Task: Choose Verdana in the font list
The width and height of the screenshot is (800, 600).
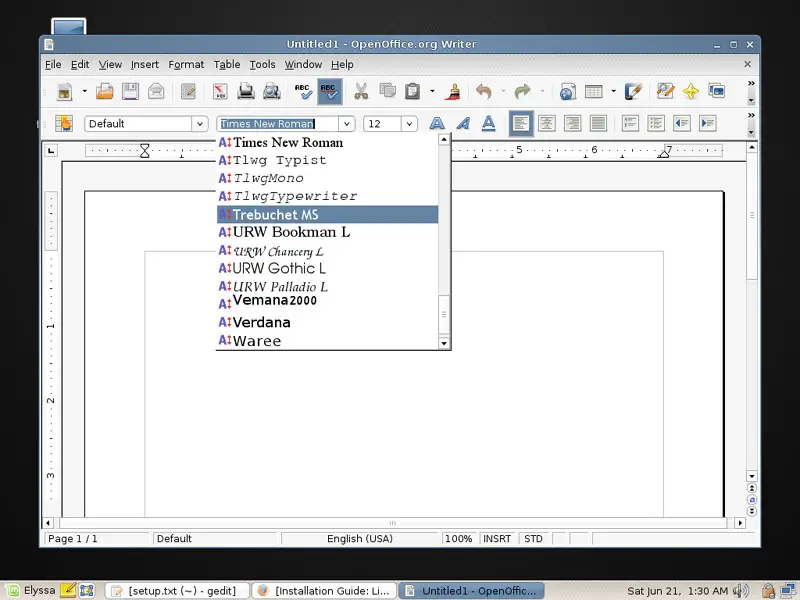Action: click(328, 322)
